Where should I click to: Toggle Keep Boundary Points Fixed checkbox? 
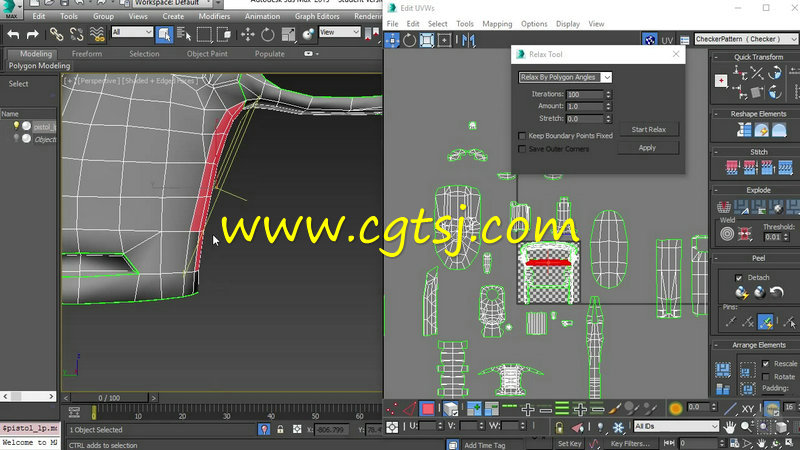522,136
